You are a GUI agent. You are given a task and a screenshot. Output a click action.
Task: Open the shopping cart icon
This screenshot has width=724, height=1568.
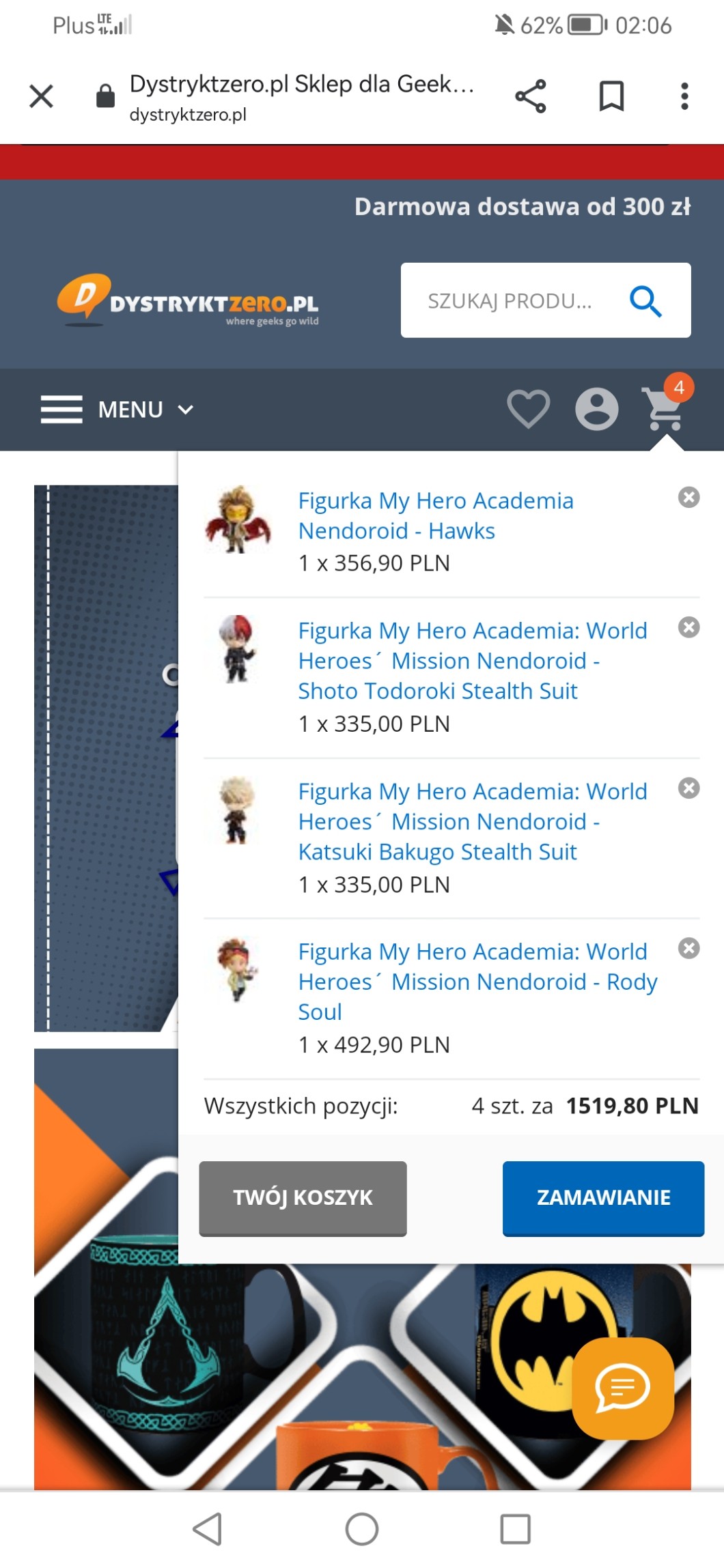[664, 408]
